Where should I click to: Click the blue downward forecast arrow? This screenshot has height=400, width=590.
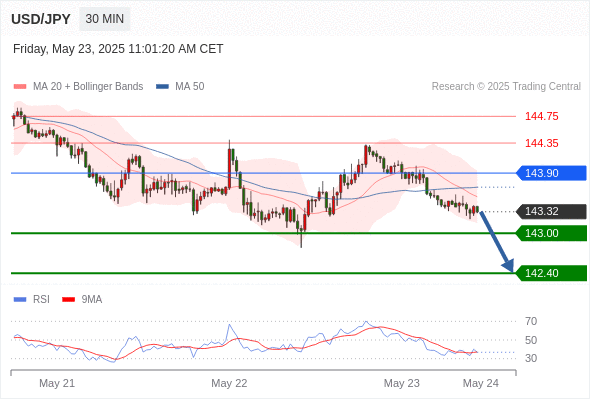tap(497, 242)
